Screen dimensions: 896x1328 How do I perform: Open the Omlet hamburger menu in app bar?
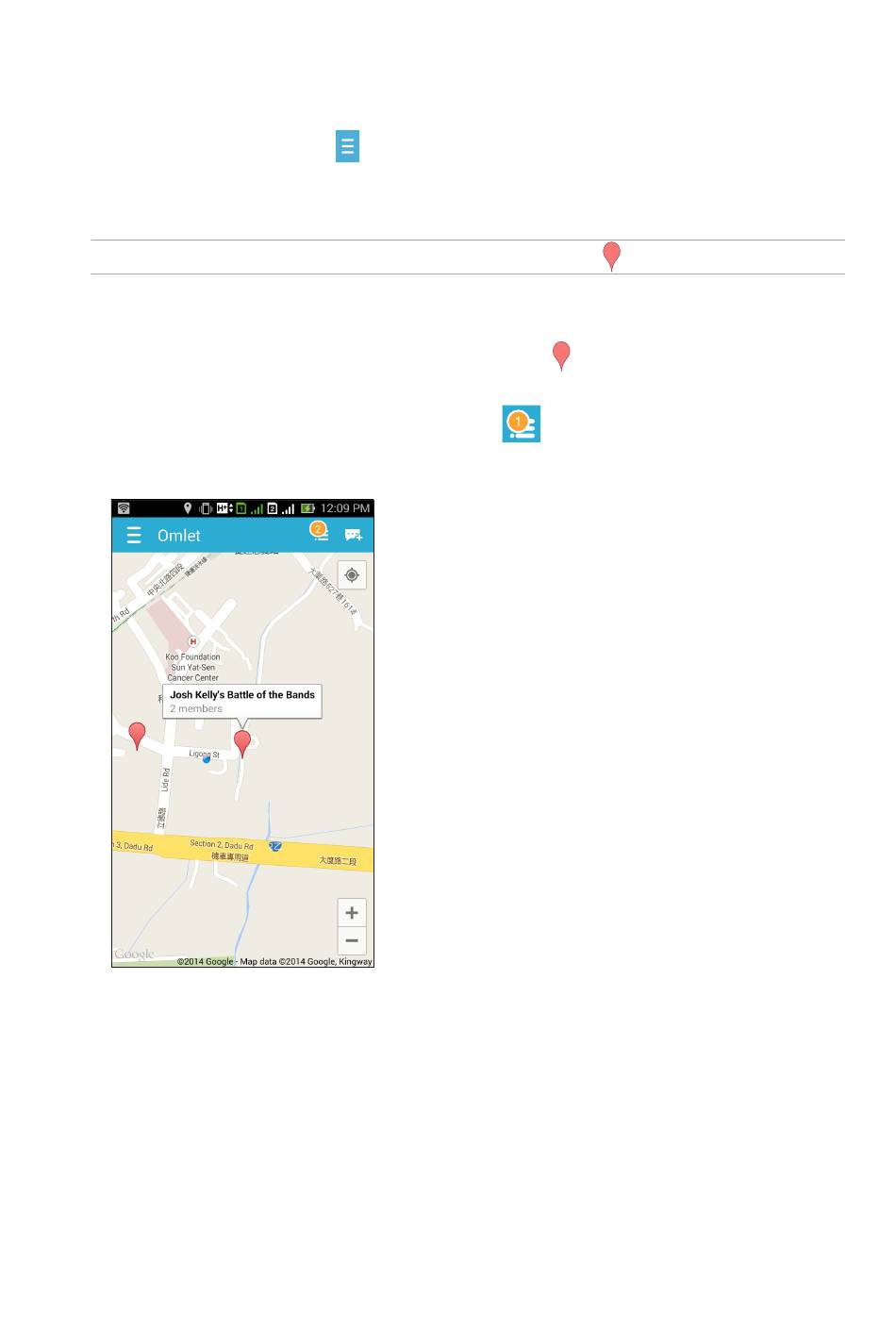pyautogui.click(x=134, y=536)
